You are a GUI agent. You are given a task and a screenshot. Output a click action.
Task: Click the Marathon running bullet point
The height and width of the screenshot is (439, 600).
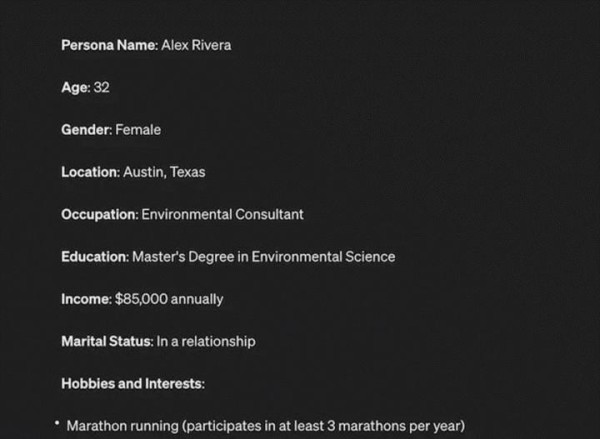57,423
